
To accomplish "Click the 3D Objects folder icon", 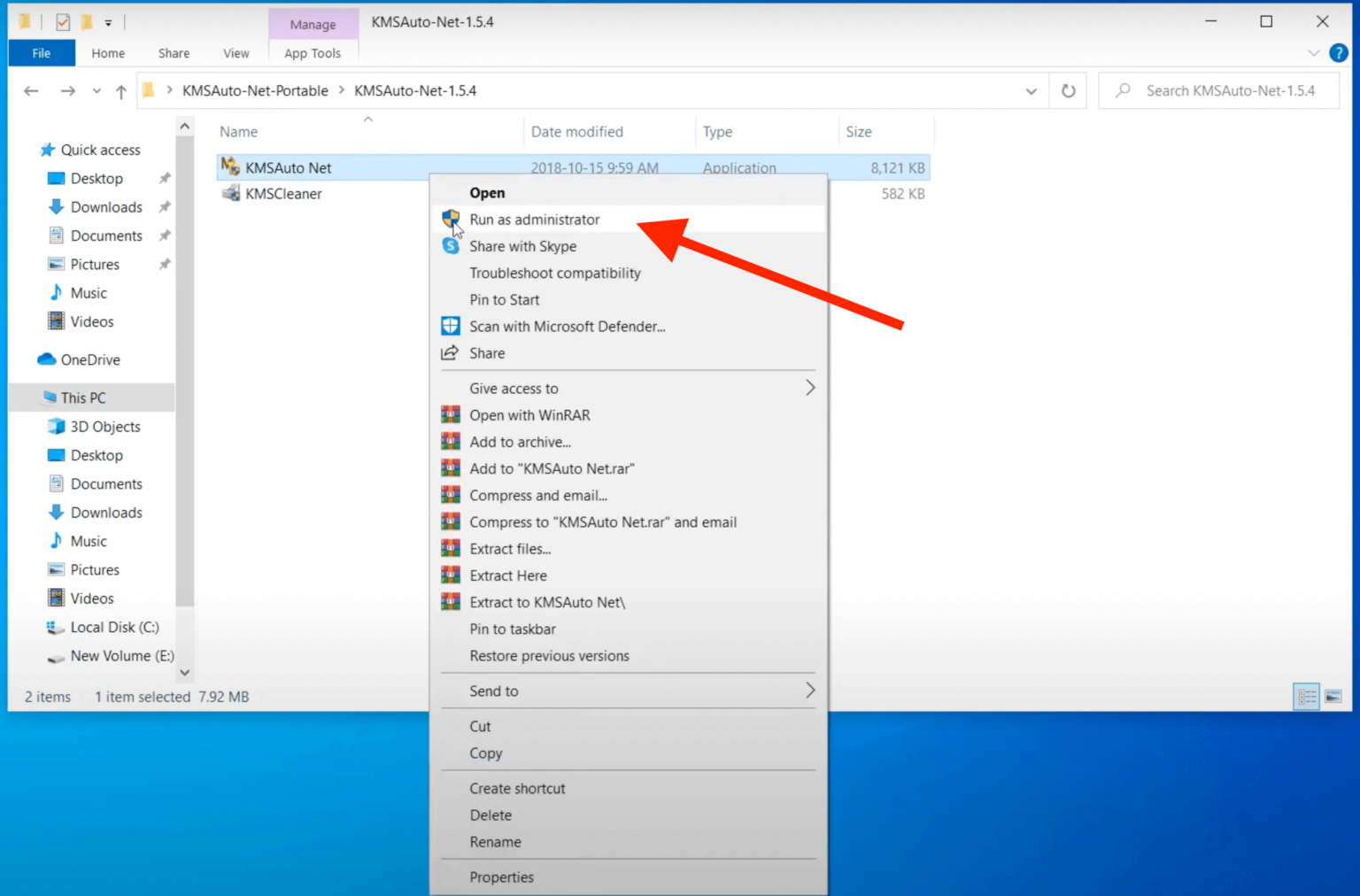I will tap(56, 426).
